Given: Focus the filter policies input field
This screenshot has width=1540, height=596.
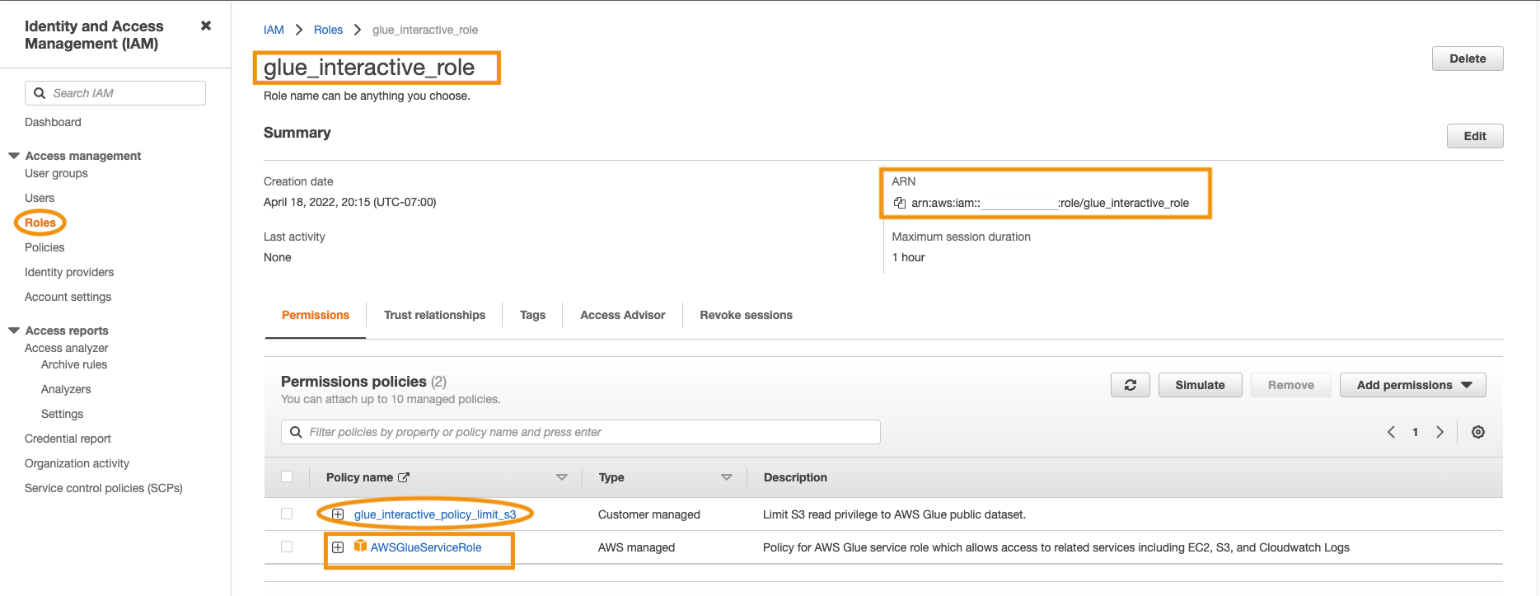Looking at the screenshot, I should click(581, 432).
